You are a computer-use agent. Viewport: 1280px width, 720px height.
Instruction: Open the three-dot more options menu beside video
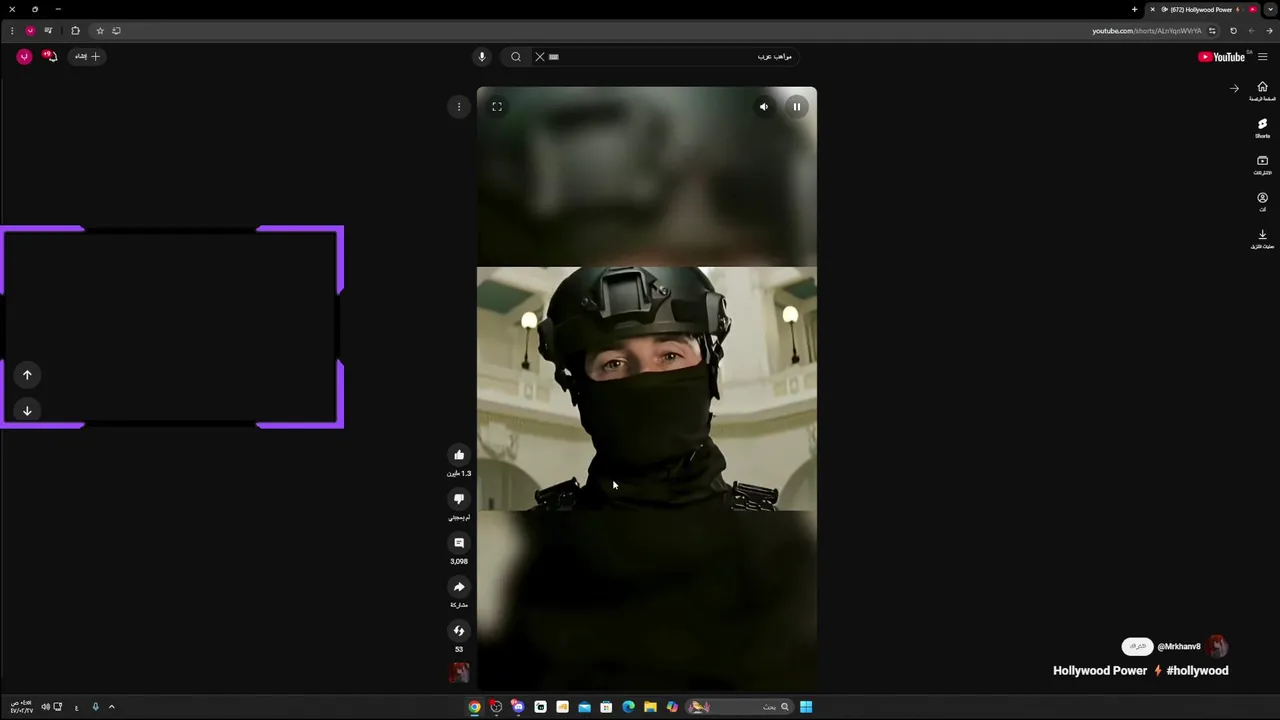[x=459, y=106]
